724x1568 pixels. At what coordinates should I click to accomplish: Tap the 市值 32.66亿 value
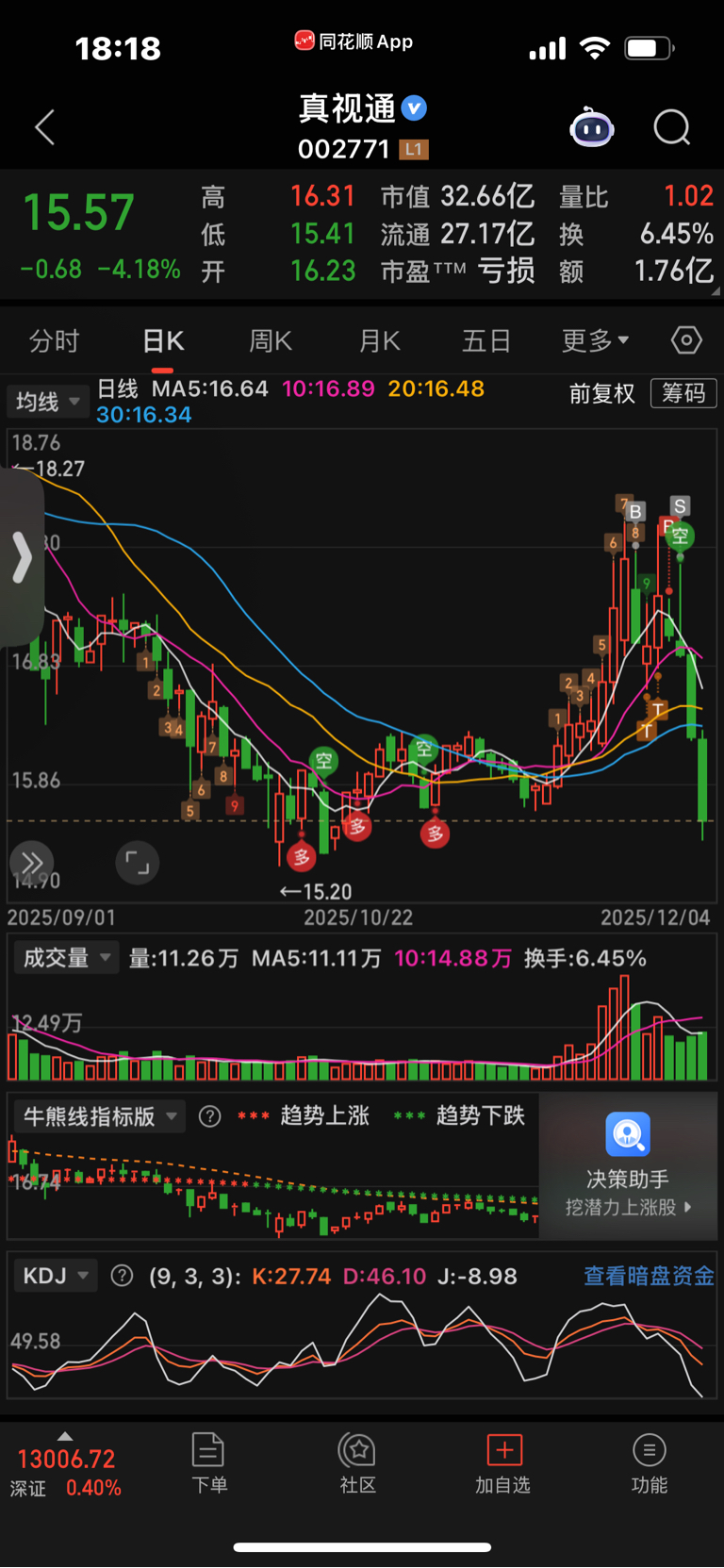click(457, 196)
